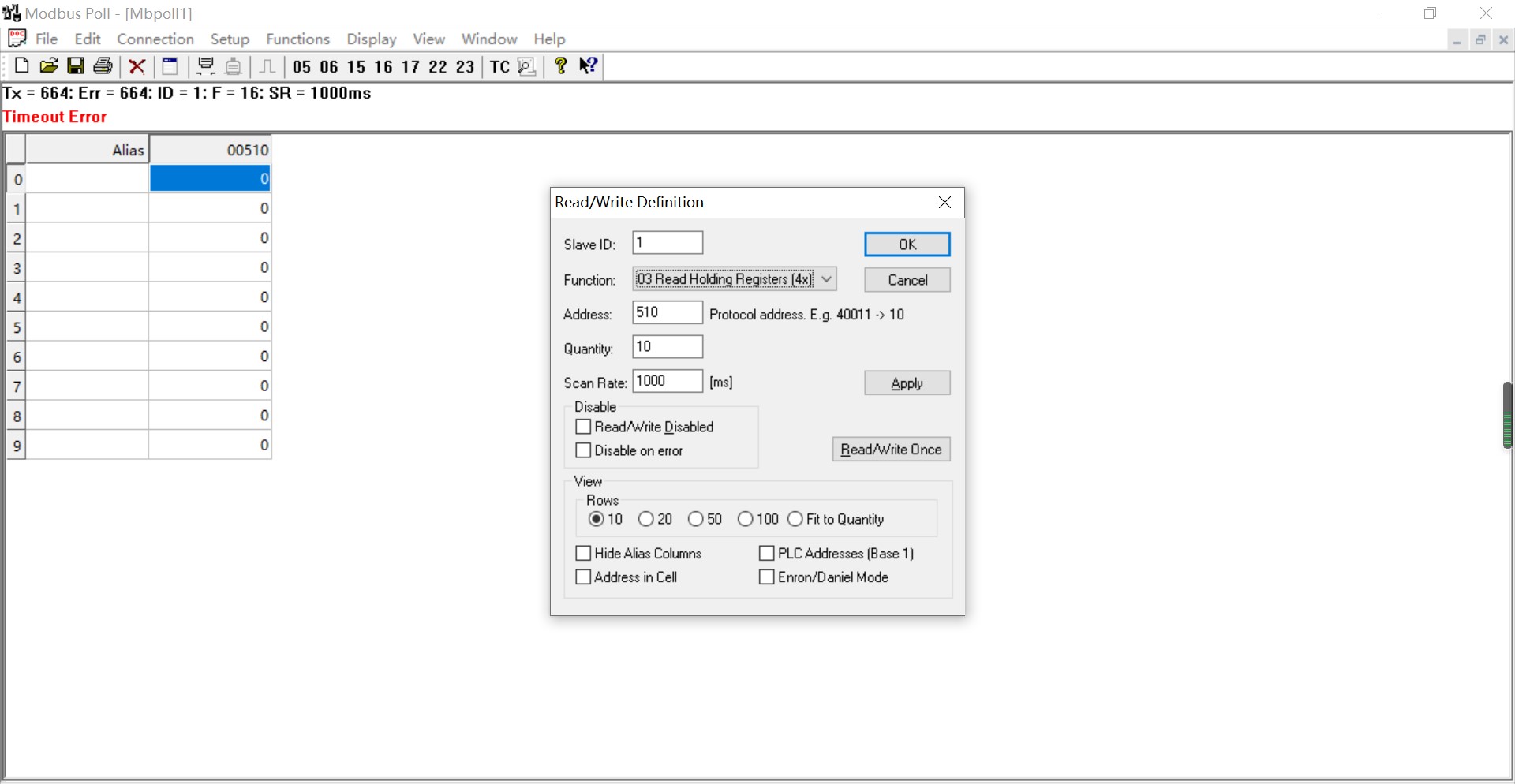Open function 15 Write Multiple Coils

(357, 67)
